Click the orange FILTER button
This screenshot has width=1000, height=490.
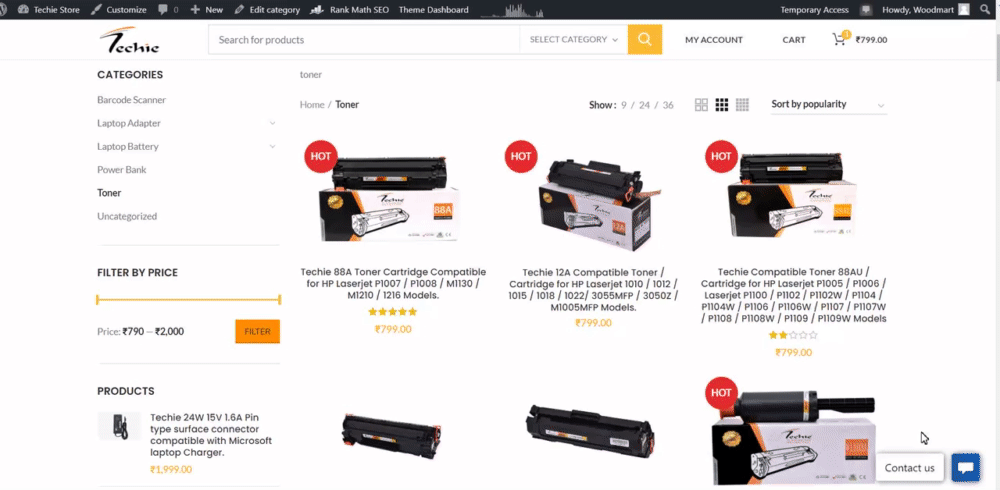tap(258, 332)
